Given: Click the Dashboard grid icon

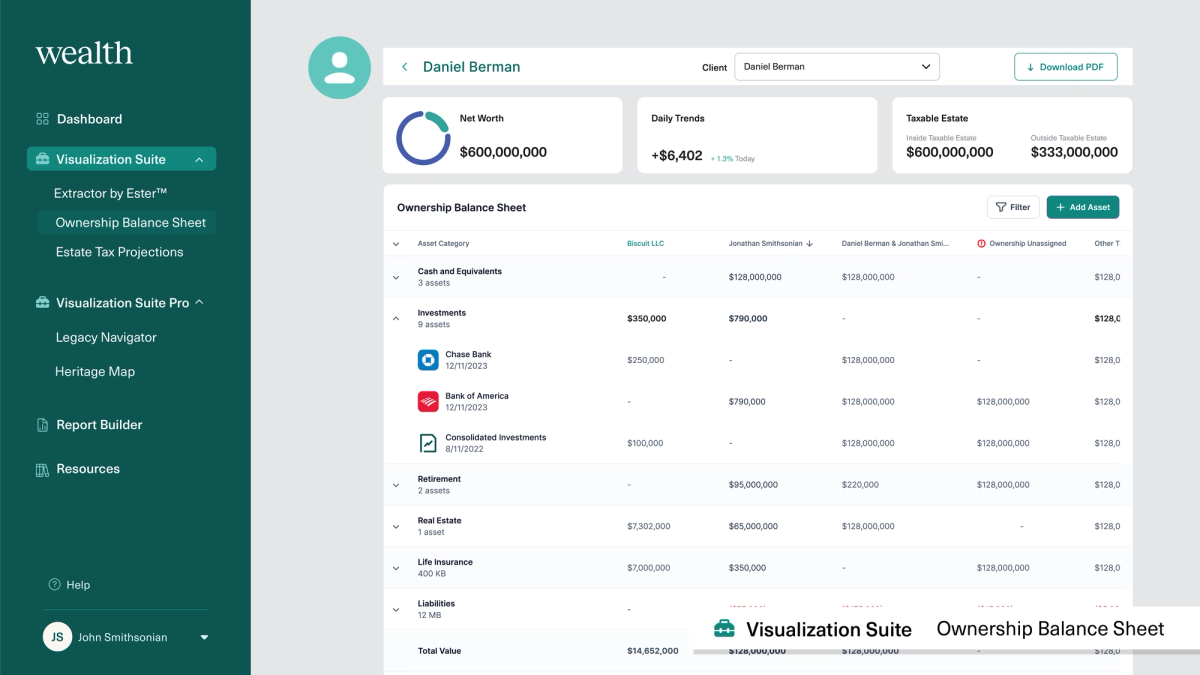Looking at the screenshot, I should [42, 119].
